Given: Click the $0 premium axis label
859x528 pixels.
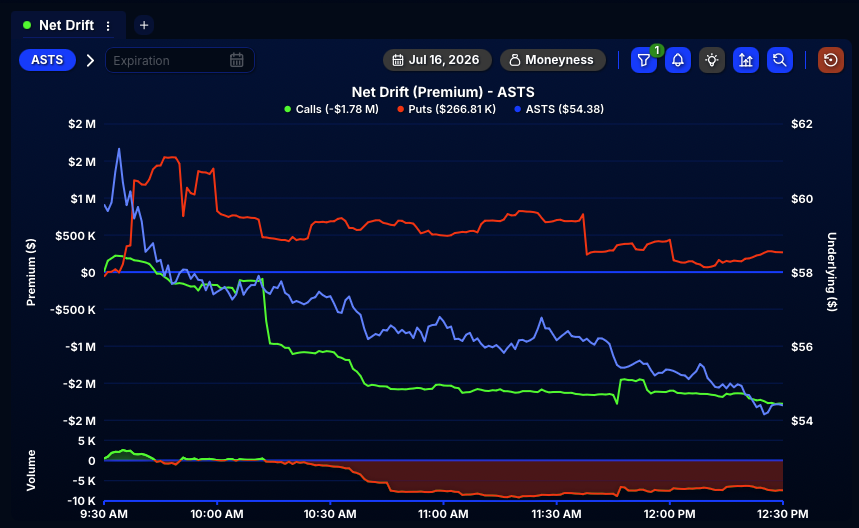Looking at the screenshot, I should click(88, 273).
